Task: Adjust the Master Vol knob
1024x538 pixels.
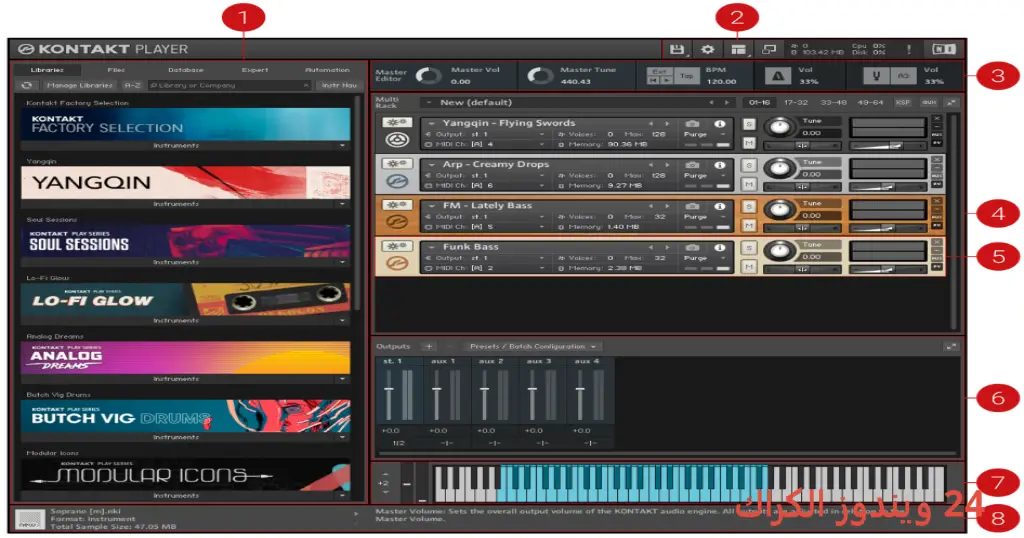Action: 428,76
